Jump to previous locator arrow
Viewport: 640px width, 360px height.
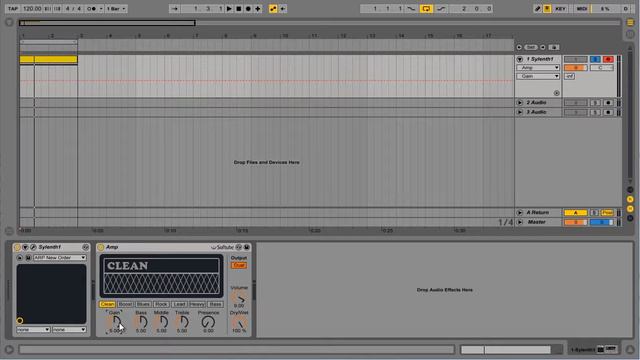click(519, 47)
